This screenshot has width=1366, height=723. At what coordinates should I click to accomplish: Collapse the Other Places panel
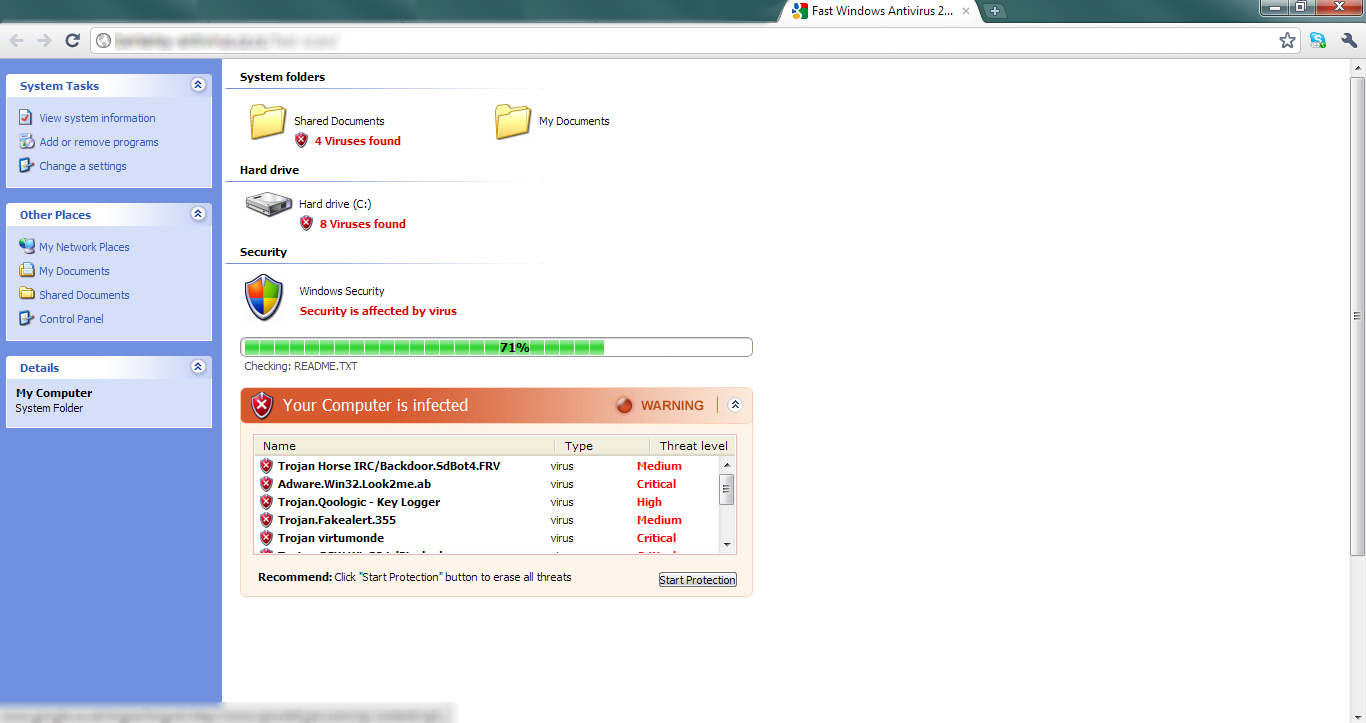coord(198,214)
